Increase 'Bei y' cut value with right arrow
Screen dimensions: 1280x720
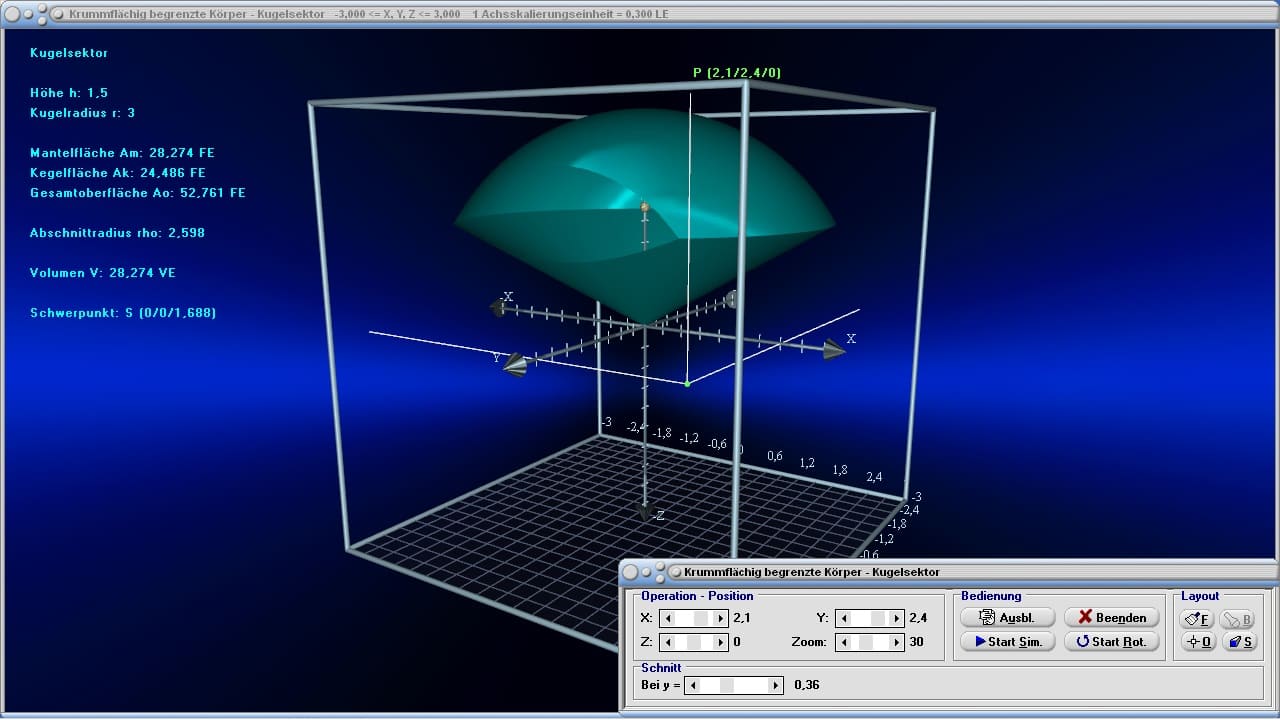tap(776, 685)
